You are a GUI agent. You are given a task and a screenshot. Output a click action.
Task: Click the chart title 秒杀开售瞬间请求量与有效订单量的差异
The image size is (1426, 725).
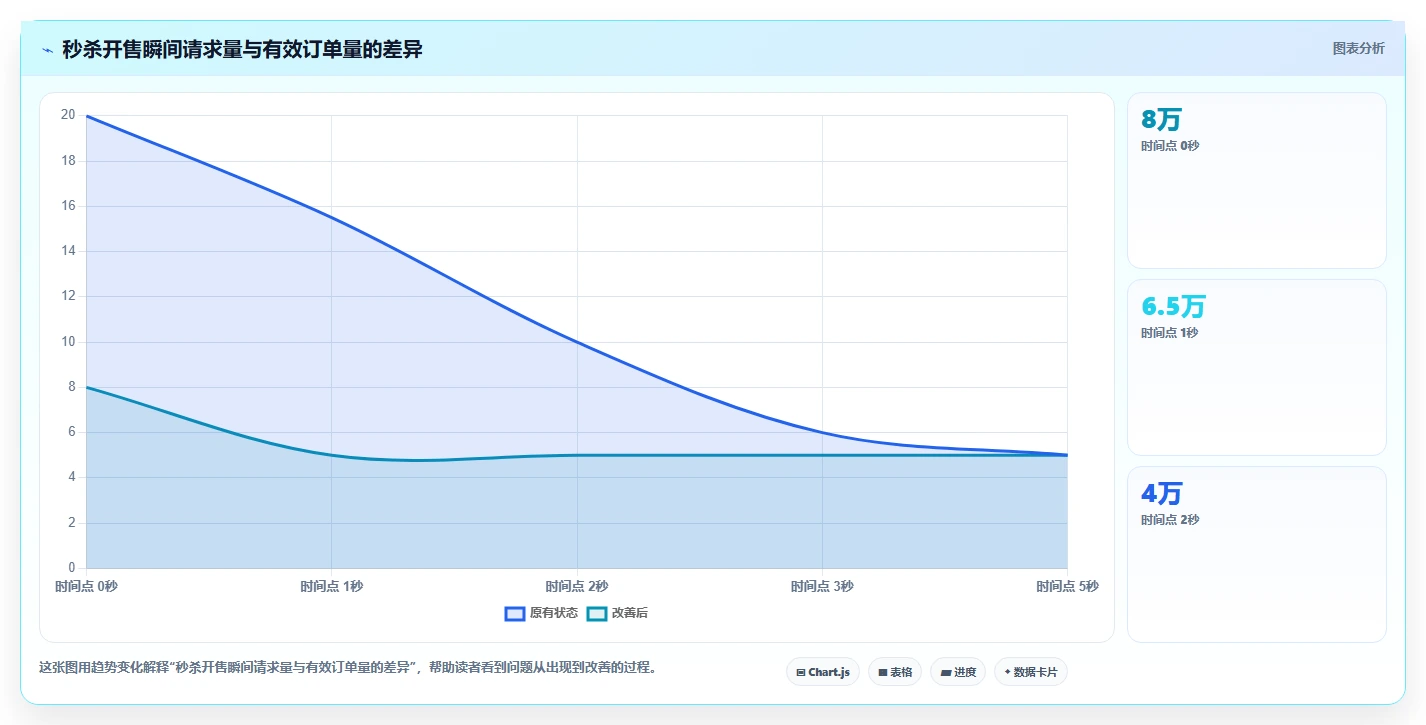(x=242, y=49)
